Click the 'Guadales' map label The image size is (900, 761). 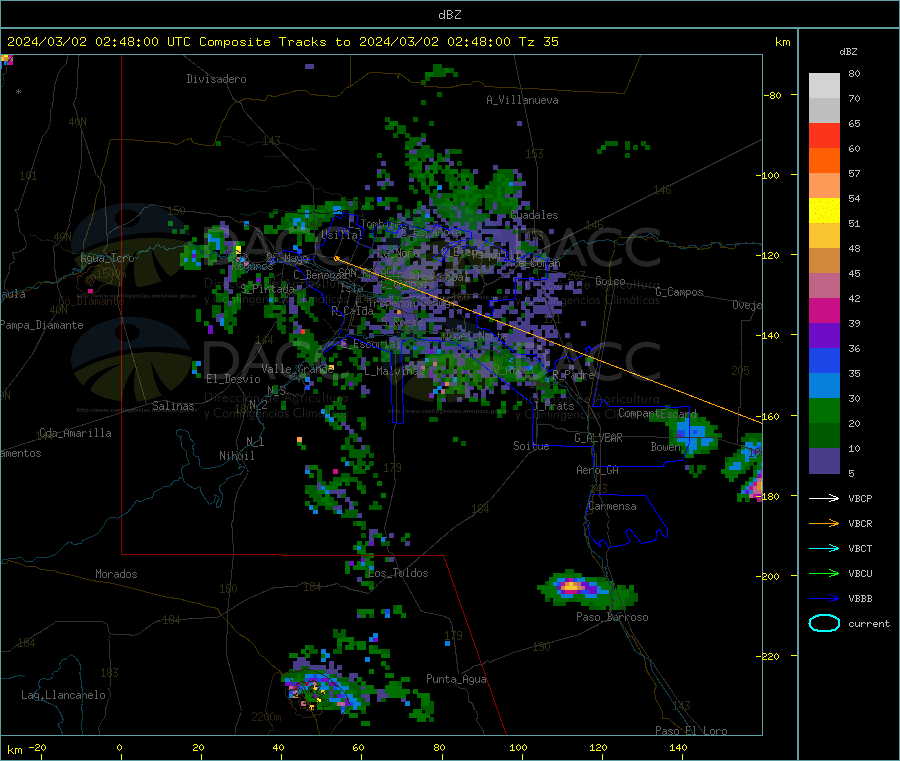[x=534, y=215]
